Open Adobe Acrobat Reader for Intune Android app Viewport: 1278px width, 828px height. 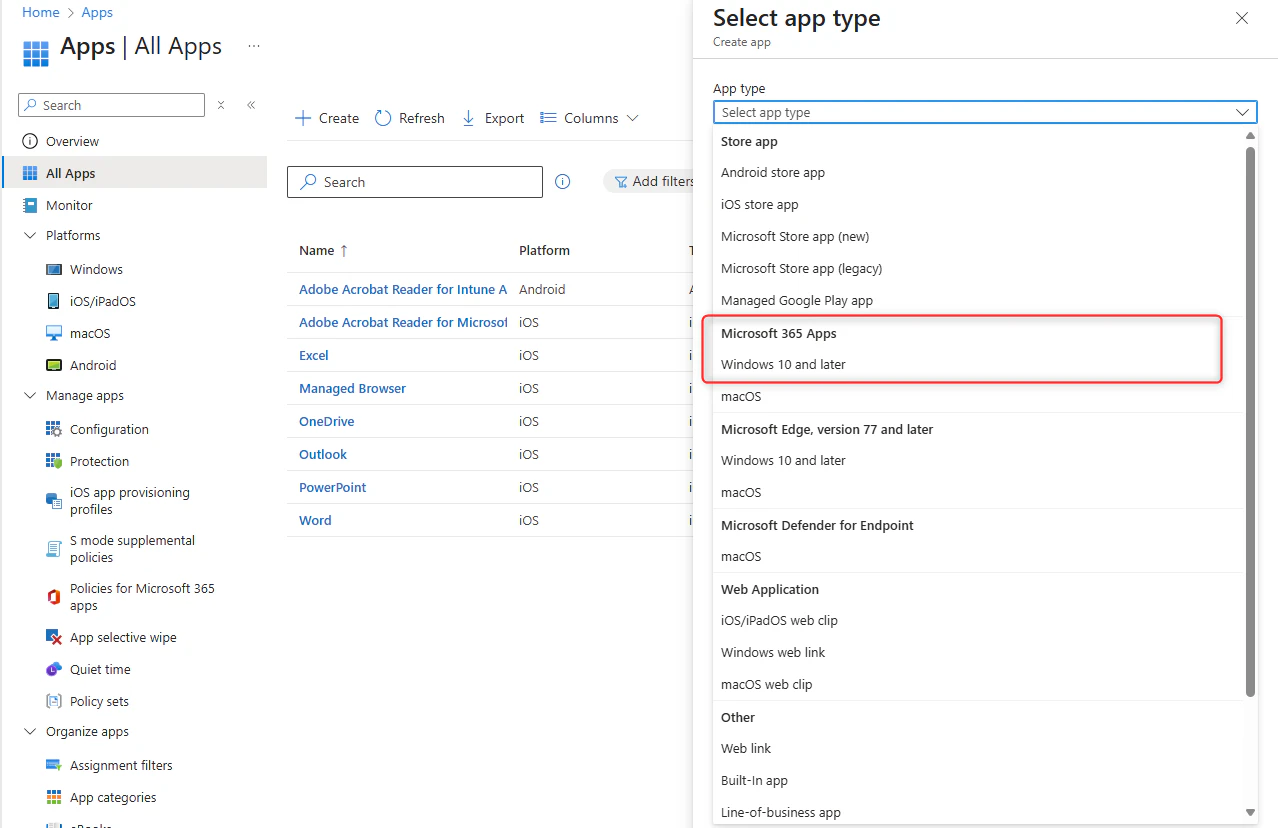(x=403, y=289)
